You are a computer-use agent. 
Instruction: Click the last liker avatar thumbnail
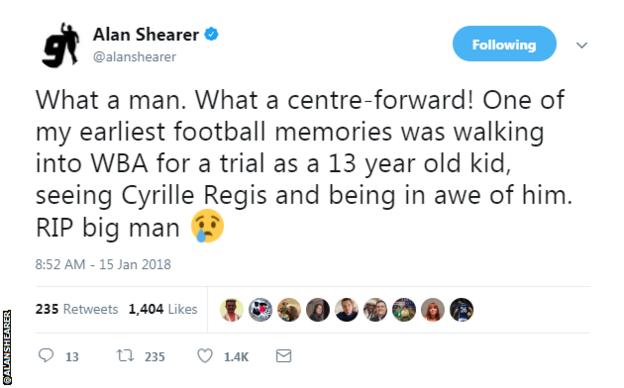coord(462,310)
